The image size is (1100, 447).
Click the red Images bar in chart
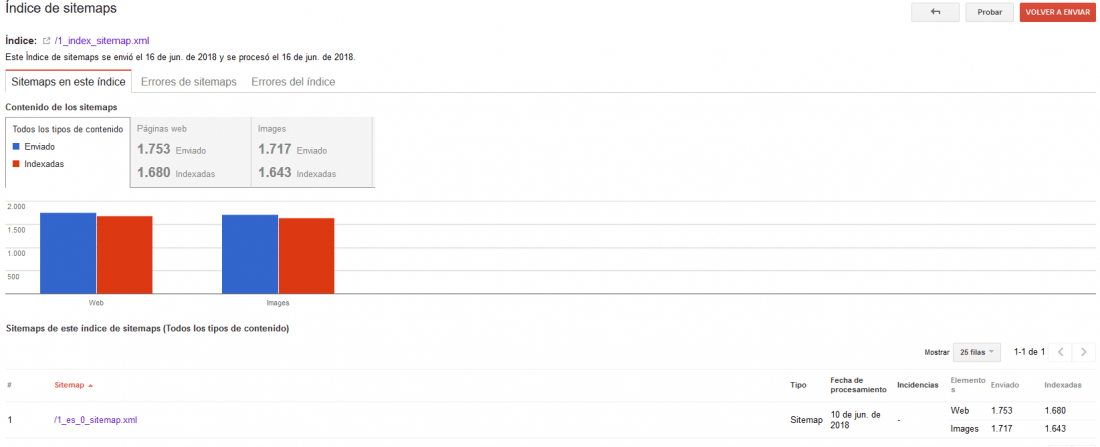pyautogui.click(x=307, y=255)
